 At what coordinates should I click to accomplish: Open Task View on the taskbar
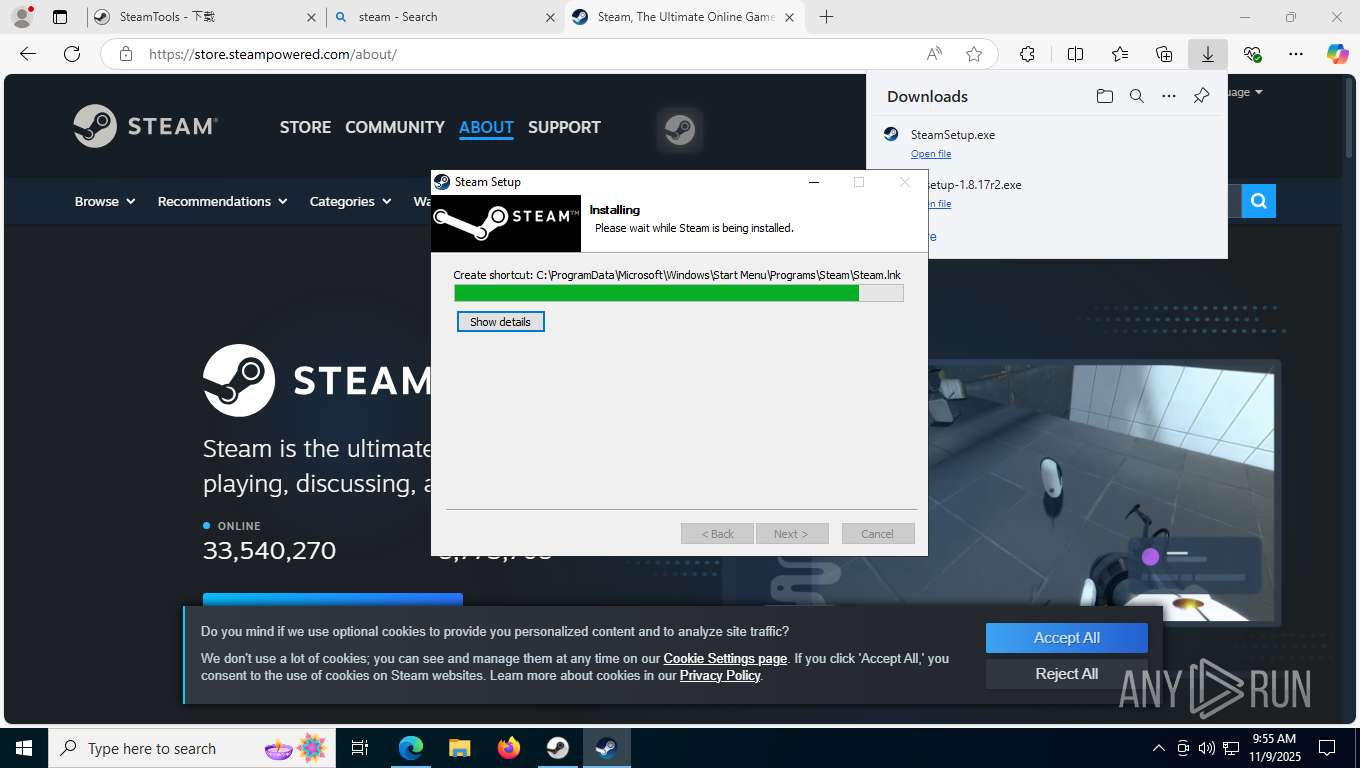[360, 748]
